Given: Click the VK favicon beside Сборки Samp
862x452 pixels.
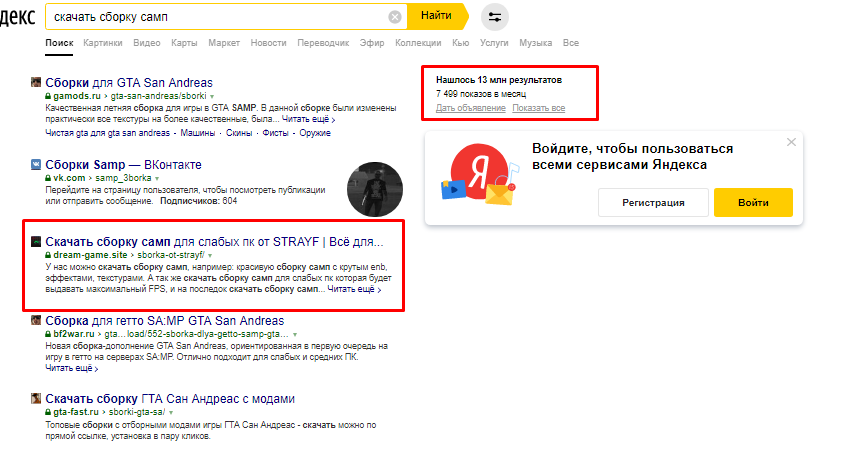Looking at the screenshot, I should (36, 164).
